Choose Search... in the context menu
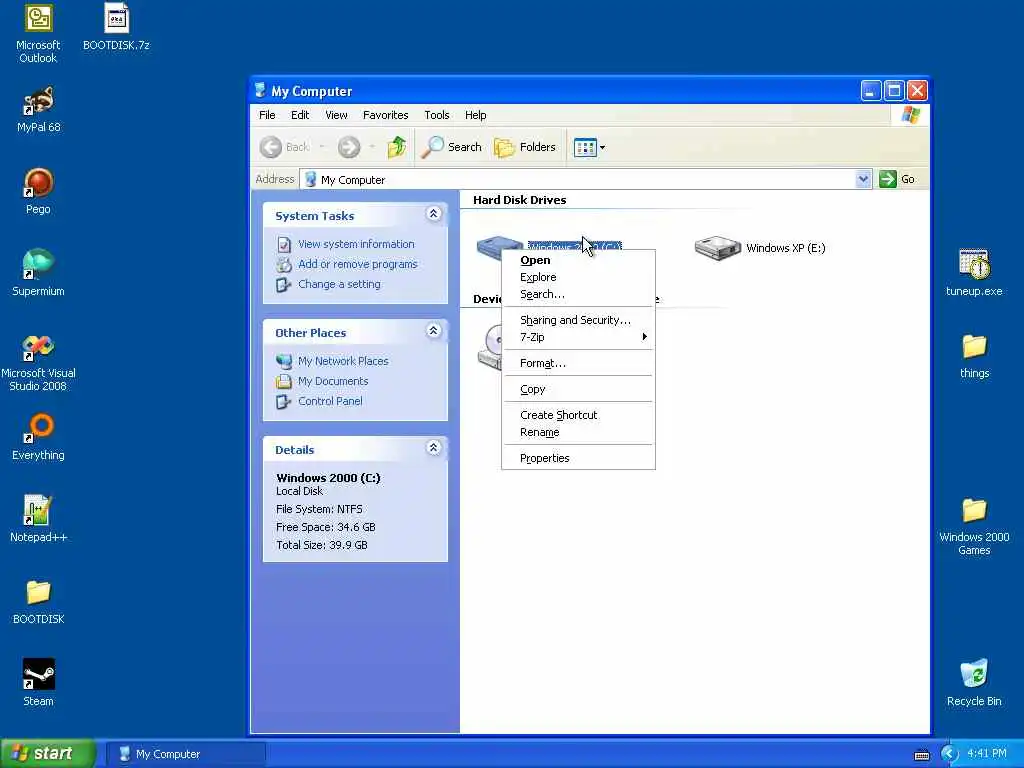The height and width of the screenshot is (768, 1024). (x=578, y=294)
